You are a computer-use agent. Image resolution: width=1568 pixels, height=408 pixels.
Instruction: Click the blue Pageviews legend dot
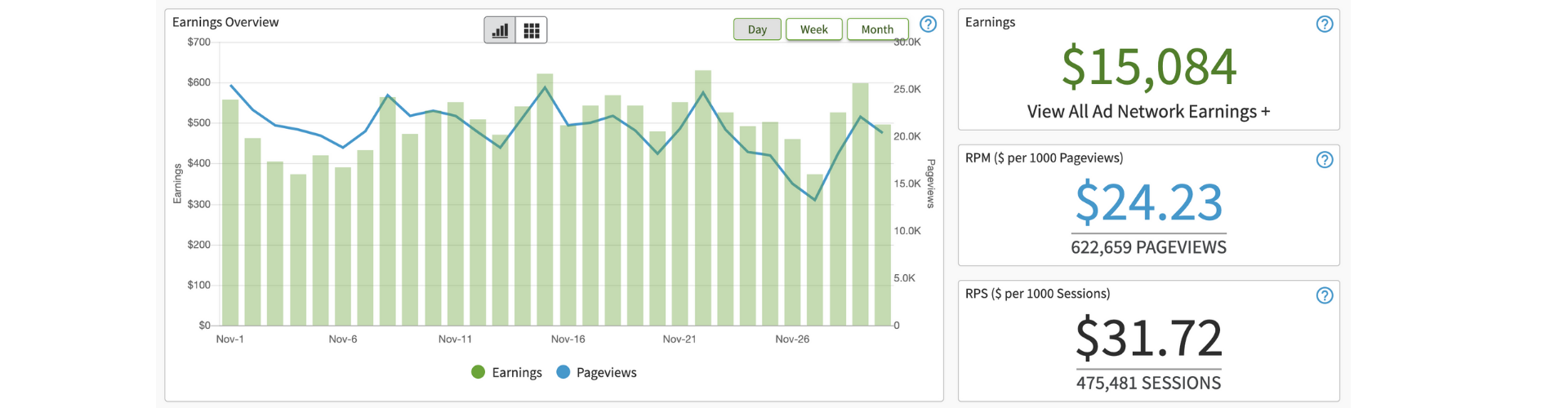point(563,372)
